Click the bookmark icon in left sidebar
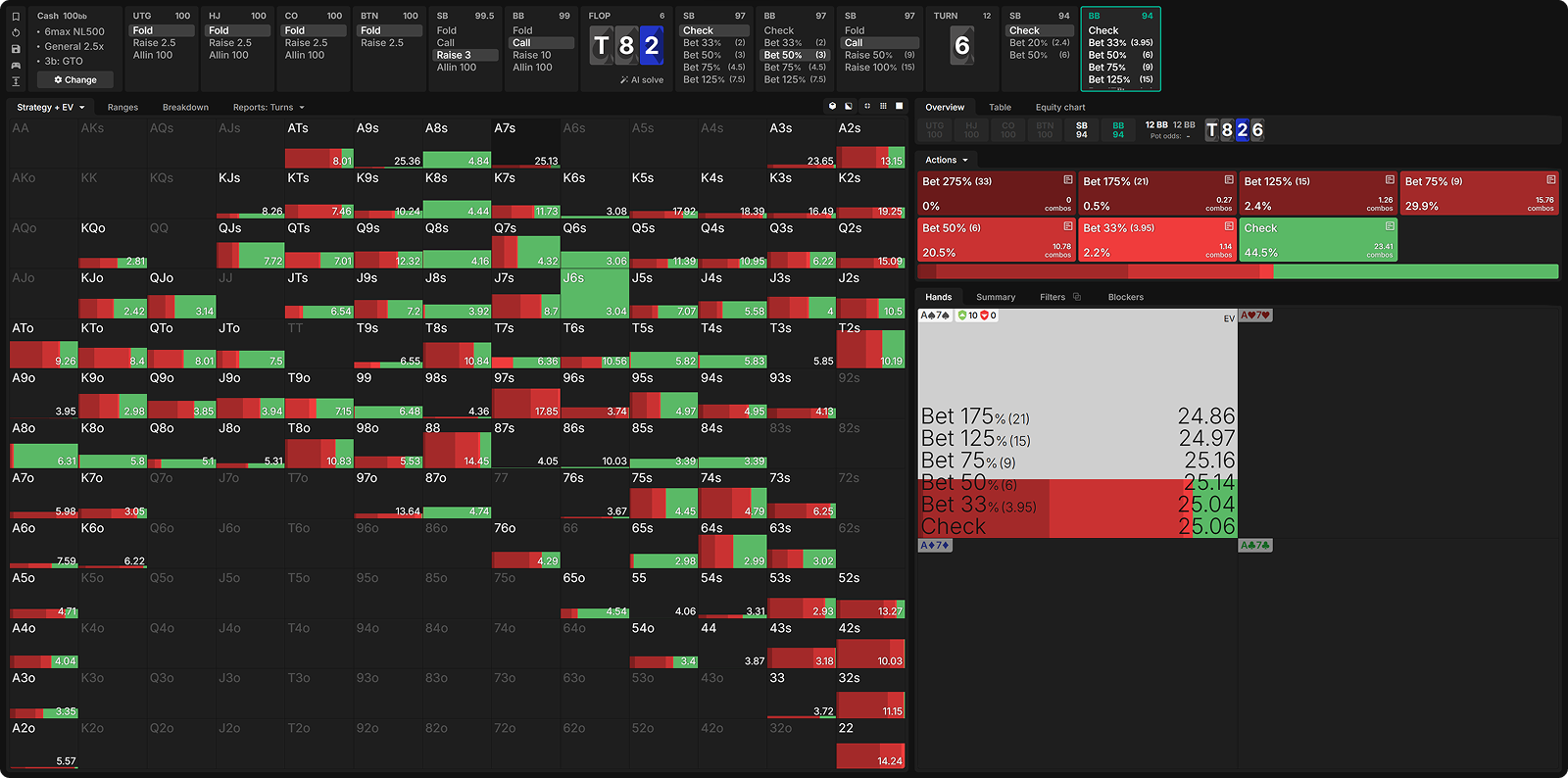The image size is (1568, 778). (16, 17)
